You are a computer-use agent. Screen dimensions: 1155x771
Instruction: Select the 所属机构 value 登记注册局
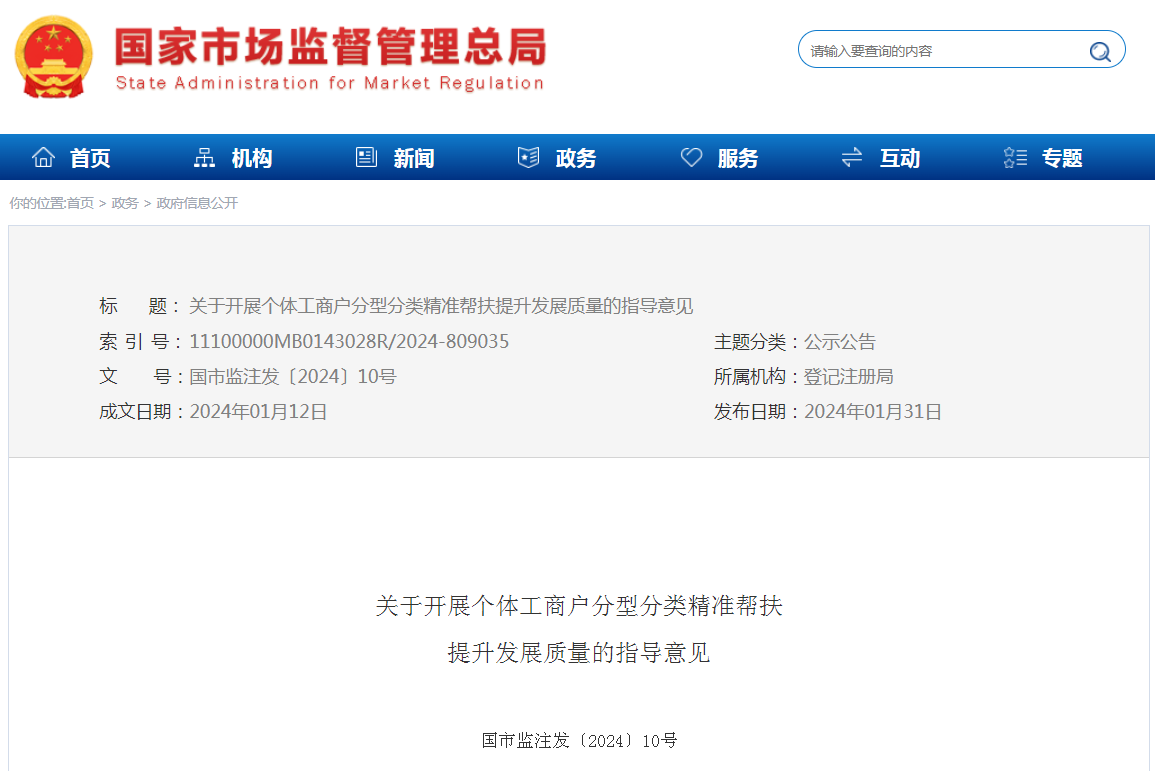[x=849, y=376]
